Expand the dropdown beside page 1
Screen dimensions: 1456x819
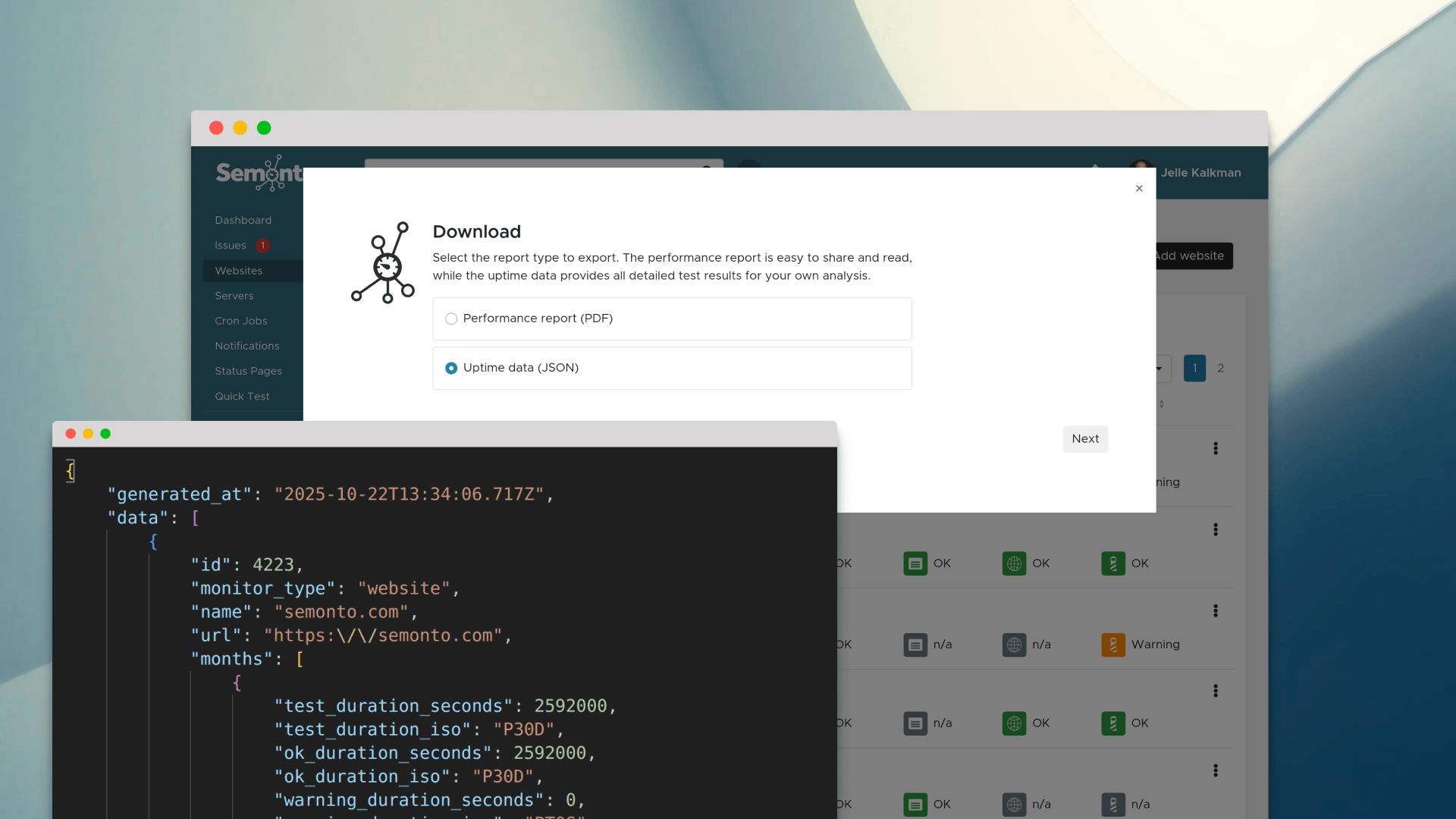pos(1159,369)
